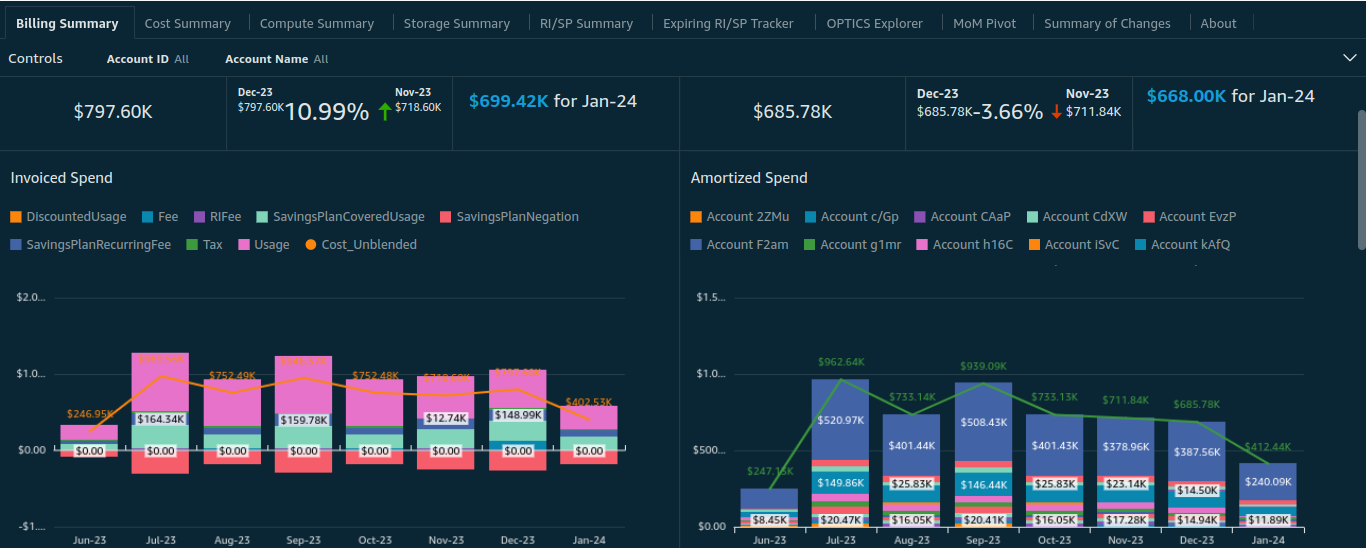This screenshot has height=548, width=1366.
Task: Open the Expiring RI/SP Tracker tab
Action: (728, 23)
